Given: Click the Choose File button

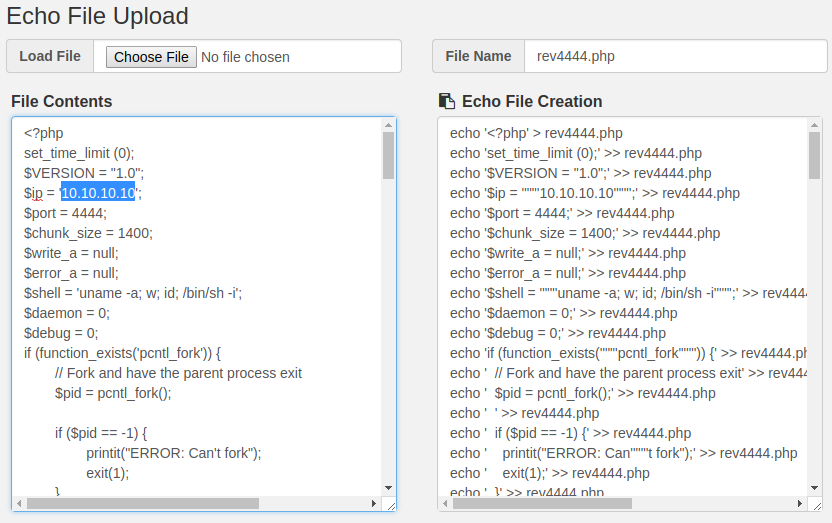Looking at the screenshot, I should [x=151, y=57].
